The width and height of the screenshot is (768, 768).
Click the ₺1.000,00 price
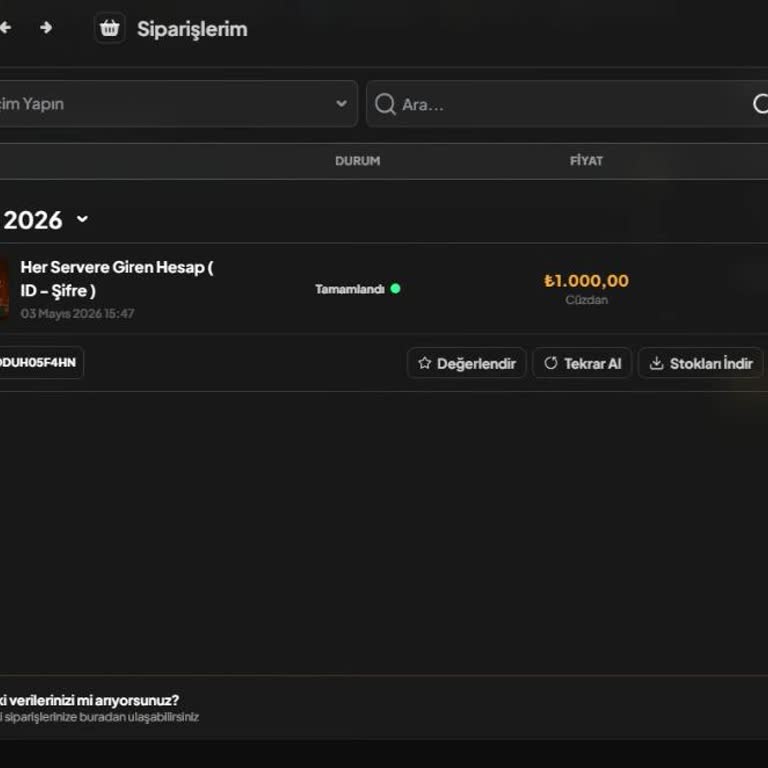586,281
